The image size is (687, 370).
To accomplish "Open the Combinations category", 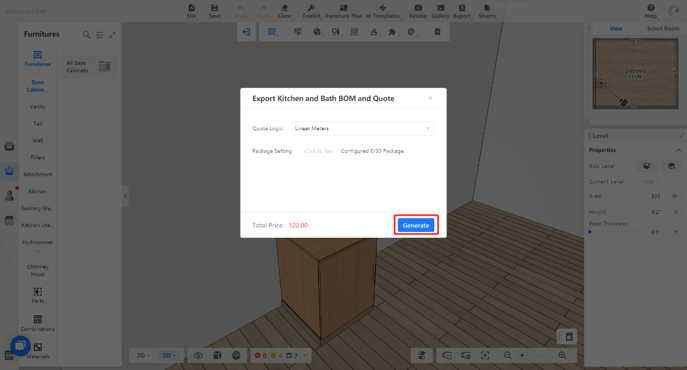I will tap(38, 323).
